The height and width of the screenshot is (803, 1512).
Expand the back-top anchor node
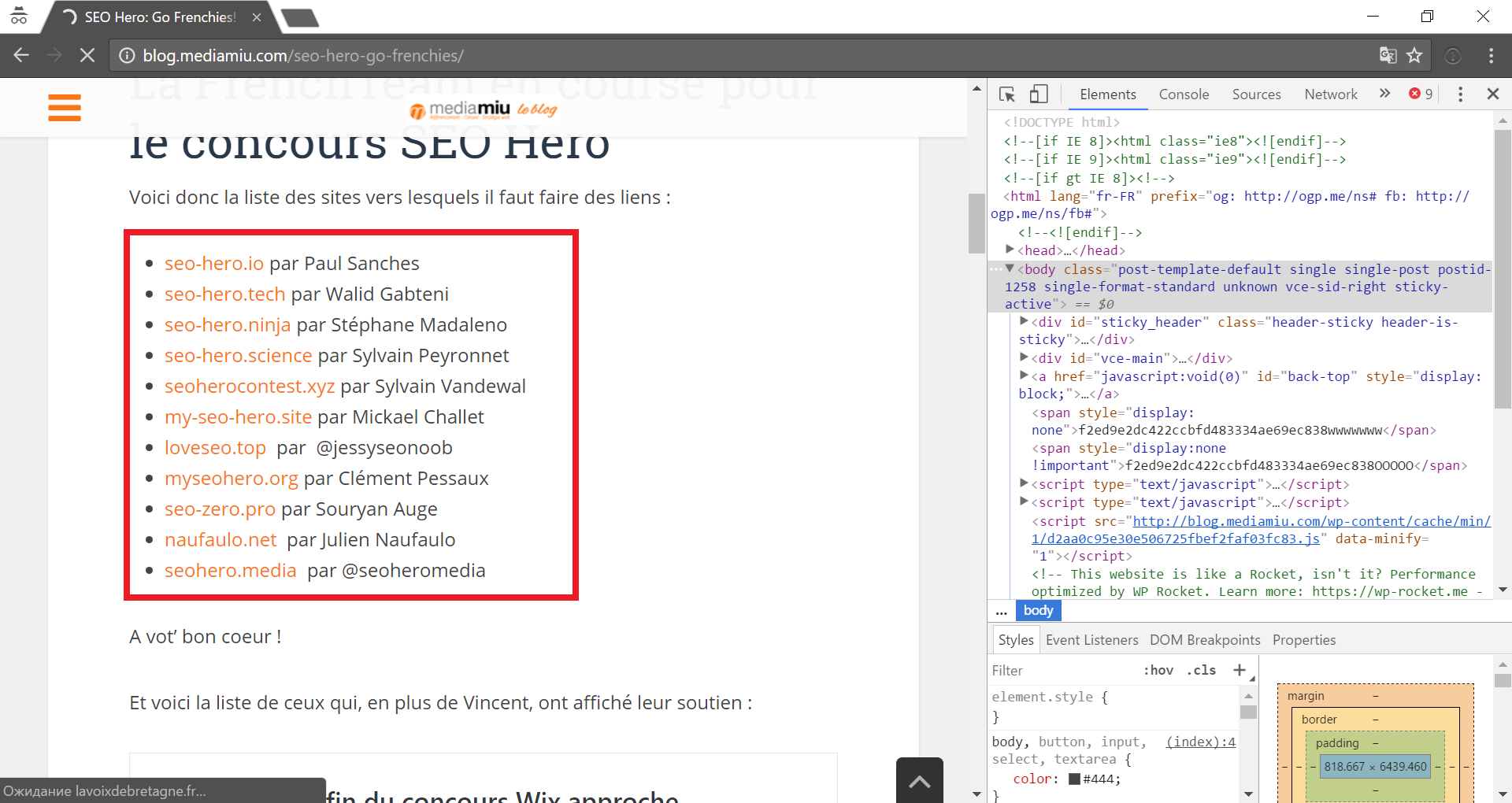1024,376
